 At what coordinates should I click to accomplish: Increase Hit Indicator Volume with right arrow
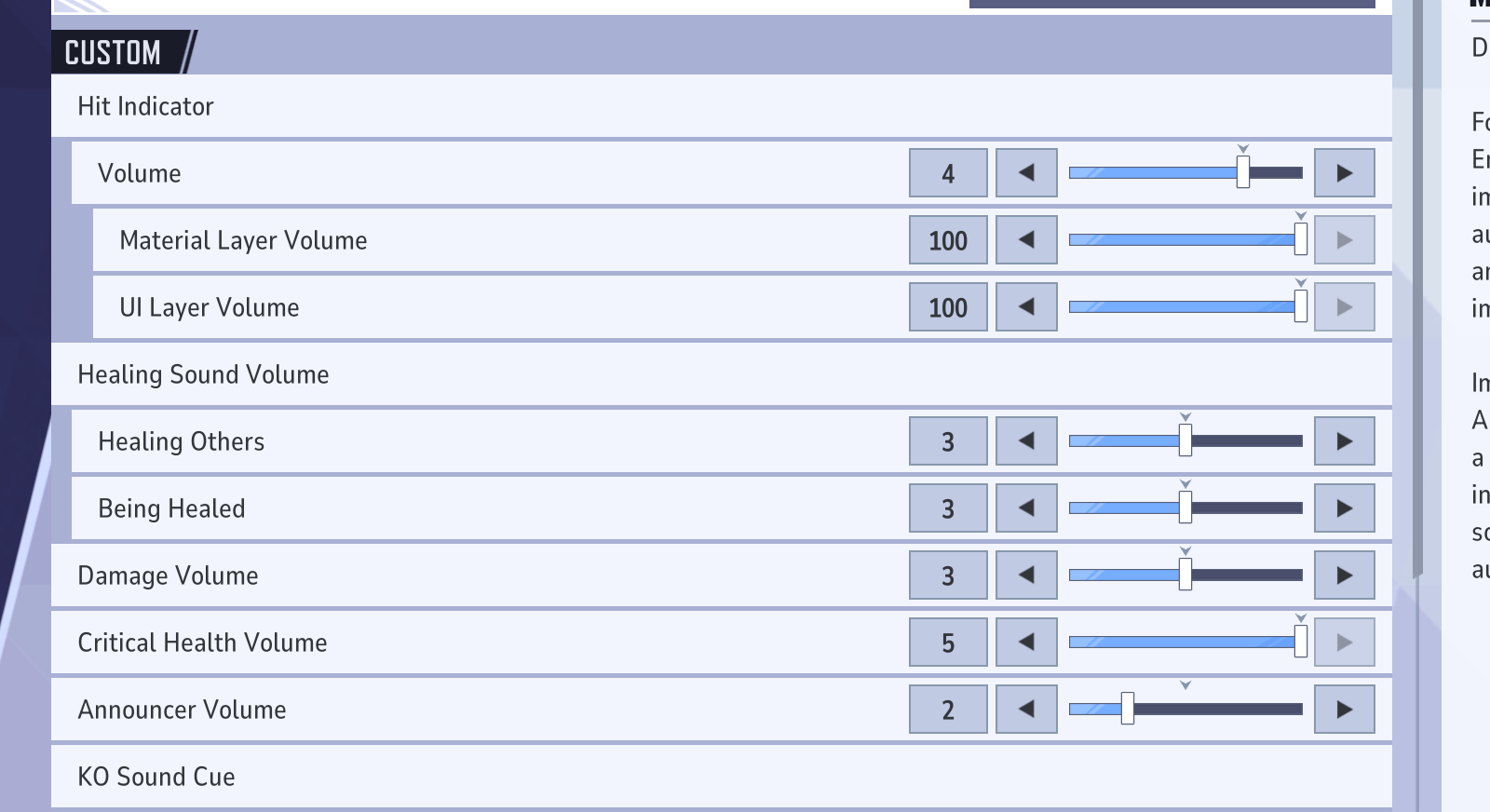click(x=1344, y=173)
